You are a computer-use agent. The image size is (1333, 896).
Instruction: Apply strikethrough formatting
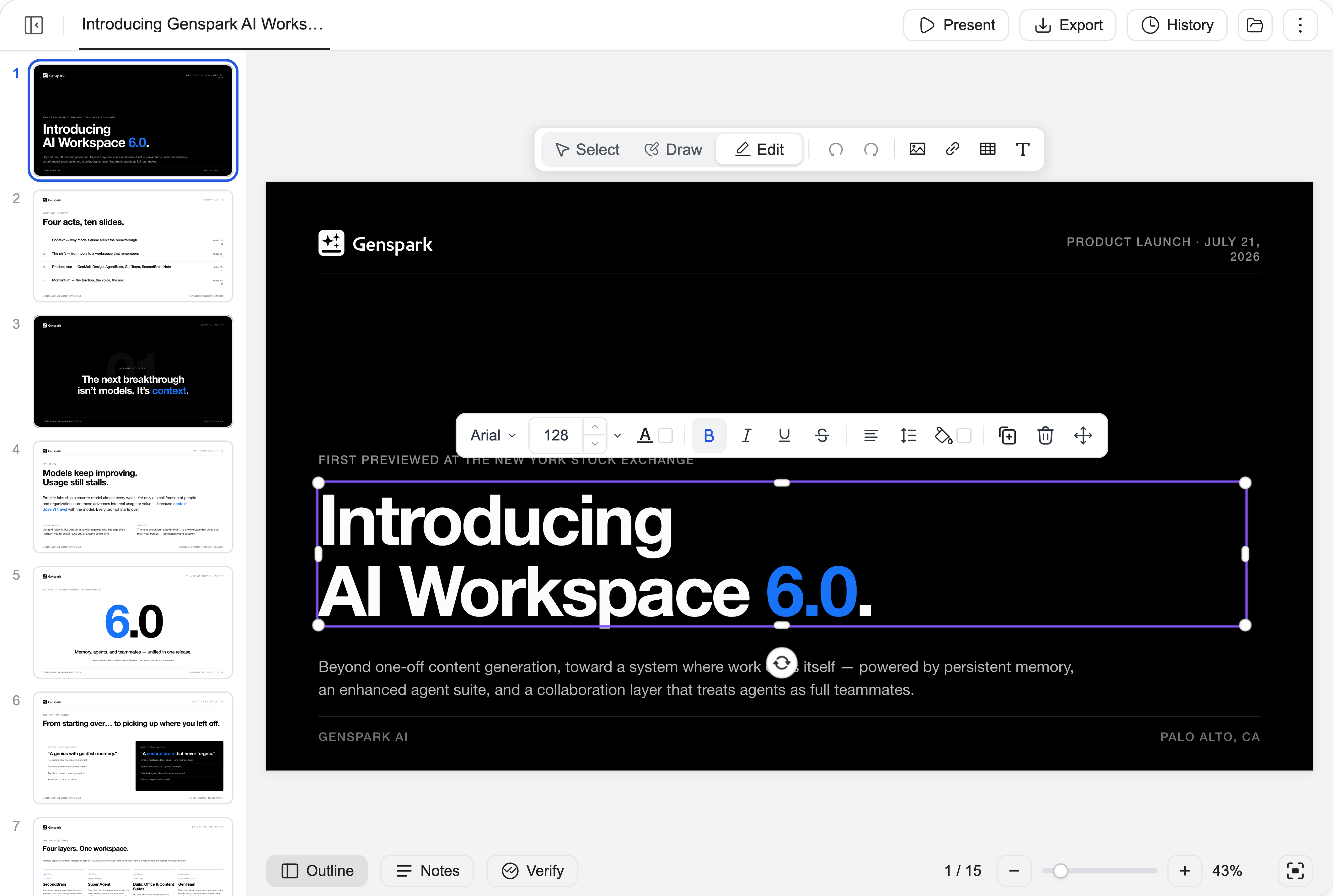click(x=822, y=435)
